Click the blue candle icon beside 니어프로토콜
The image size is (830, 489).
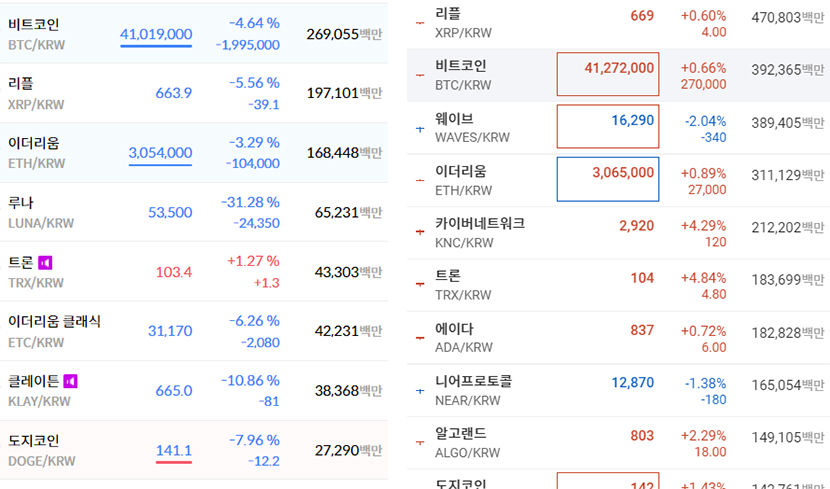pyautogui.click(x=420, y=389)
